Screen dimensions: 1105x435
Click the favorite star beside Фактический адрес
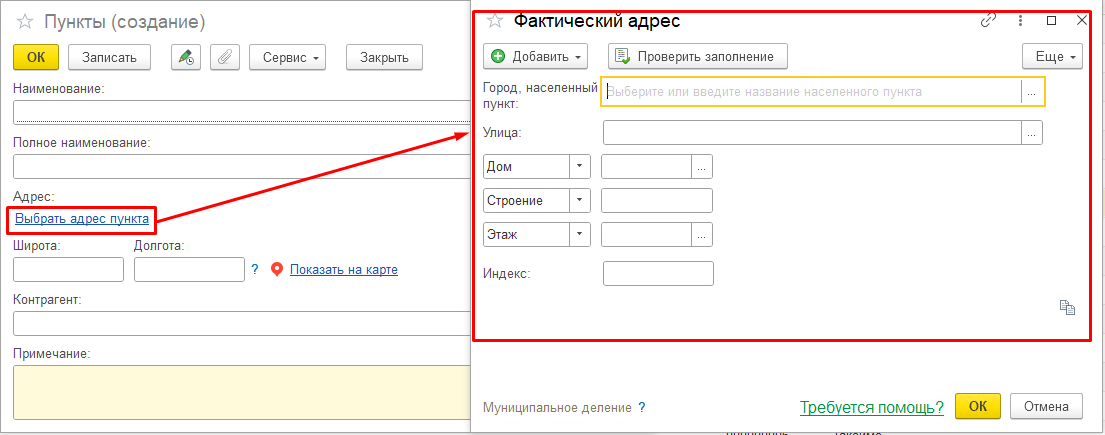[495, 20]
